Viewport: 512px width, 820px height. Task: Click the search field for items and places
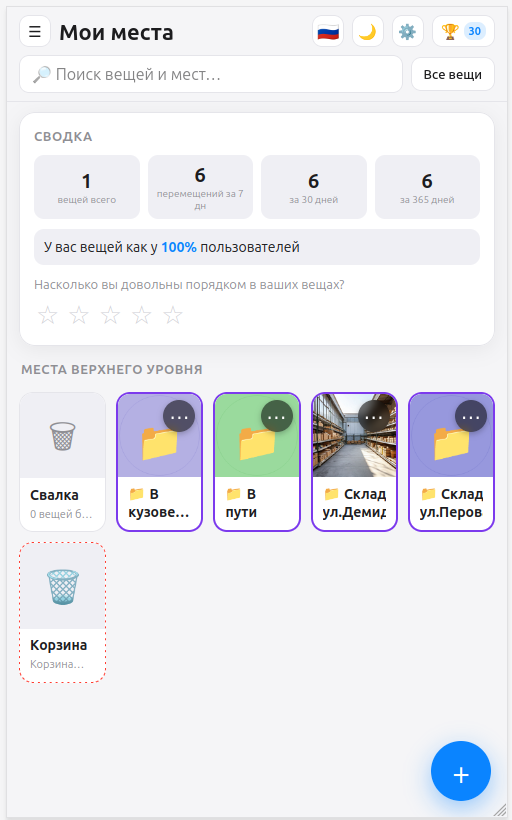pyautogui.click(x=211, y=74)
